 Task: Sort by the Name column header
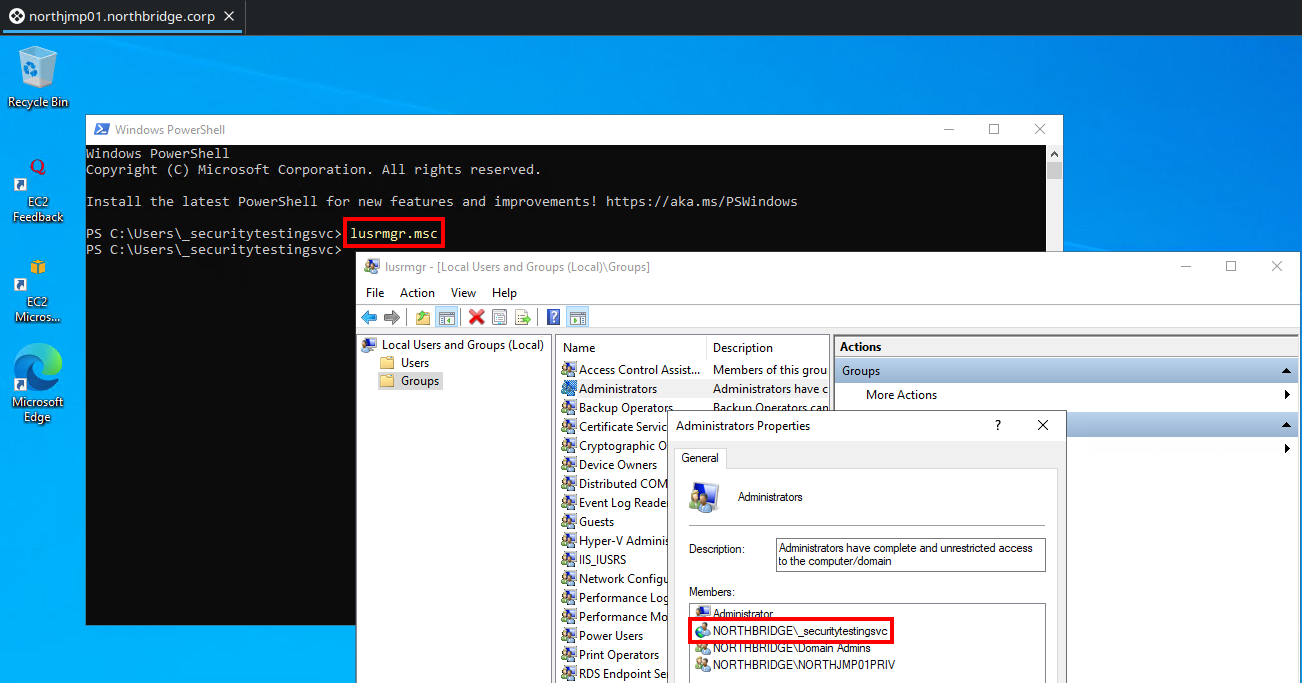[632, 348]
